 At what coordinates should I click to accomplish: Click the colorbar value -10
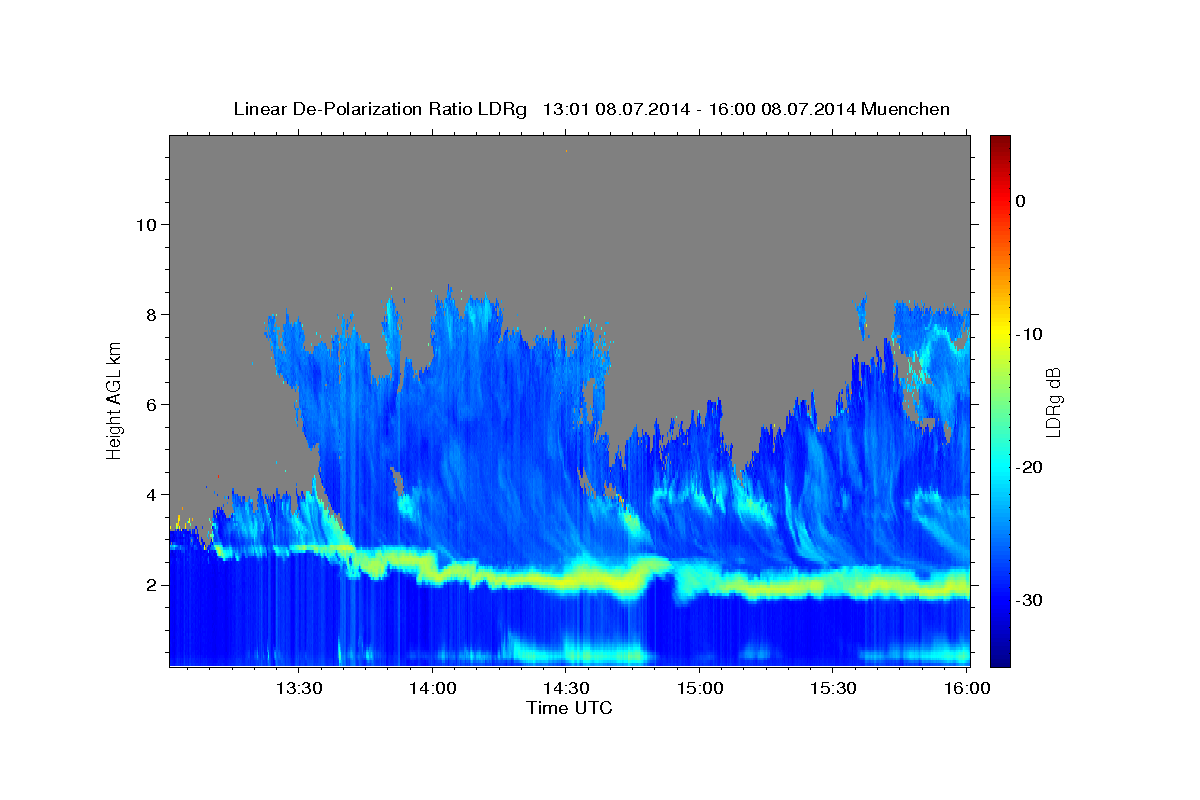[1030, 334]
